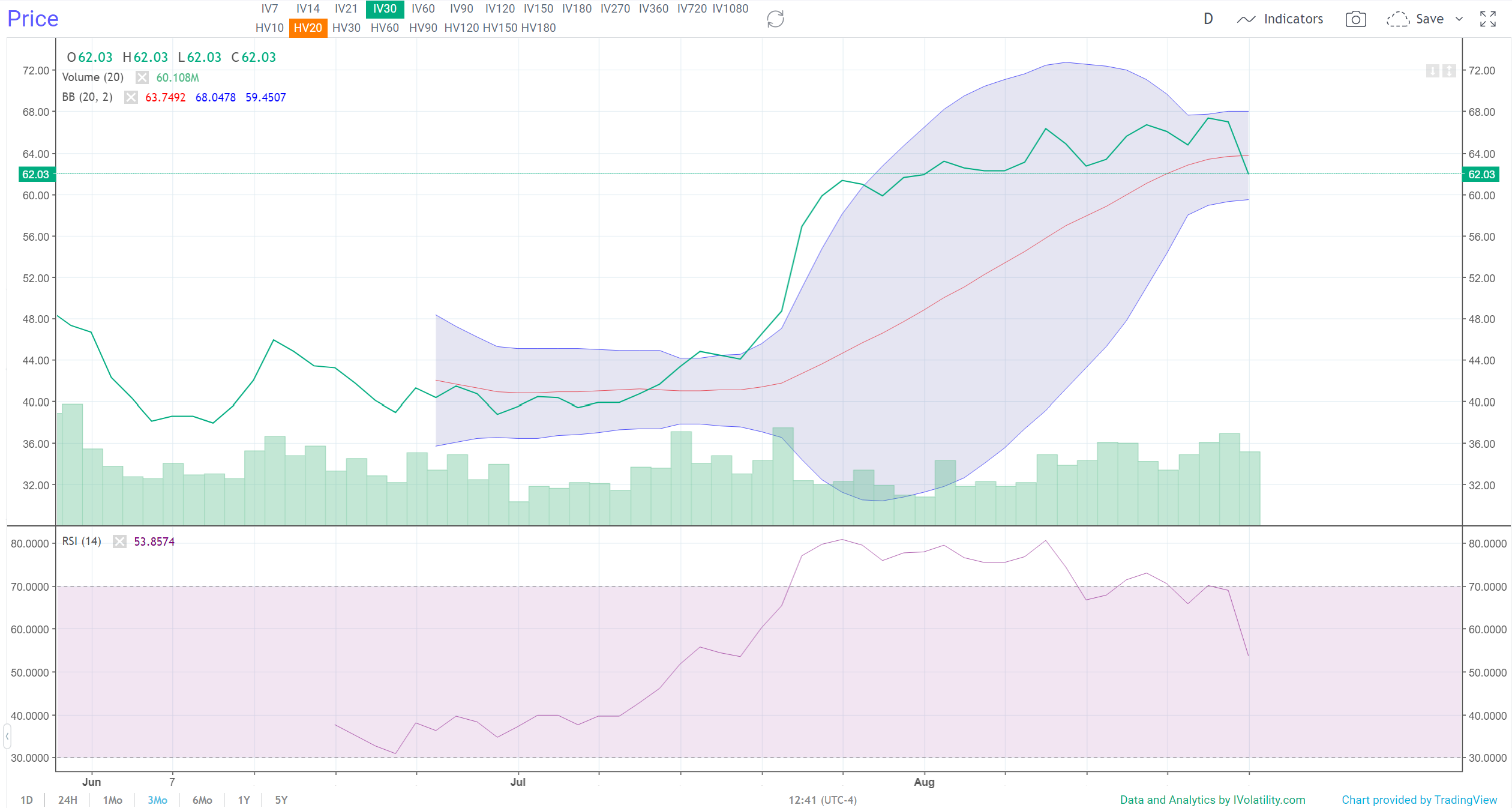The width and height of the screenshot is (1512, 808).
Task: Toggle the IV60 series
Action: (x=423, y=9)
